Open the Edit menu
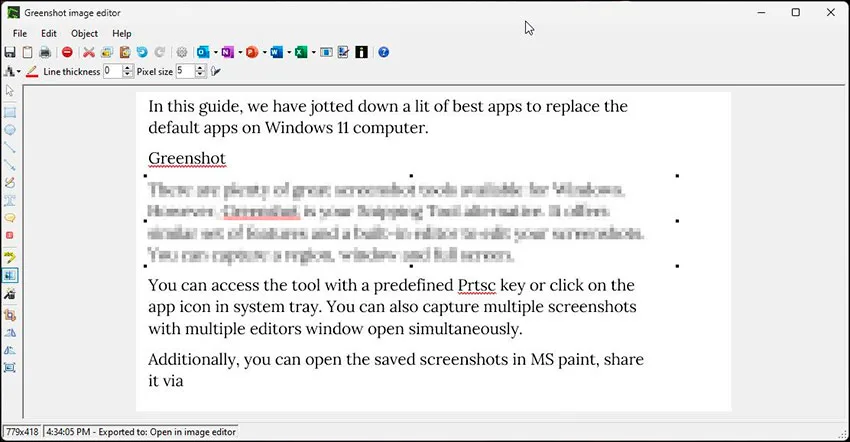850x442 pixels. coord(49,33)
